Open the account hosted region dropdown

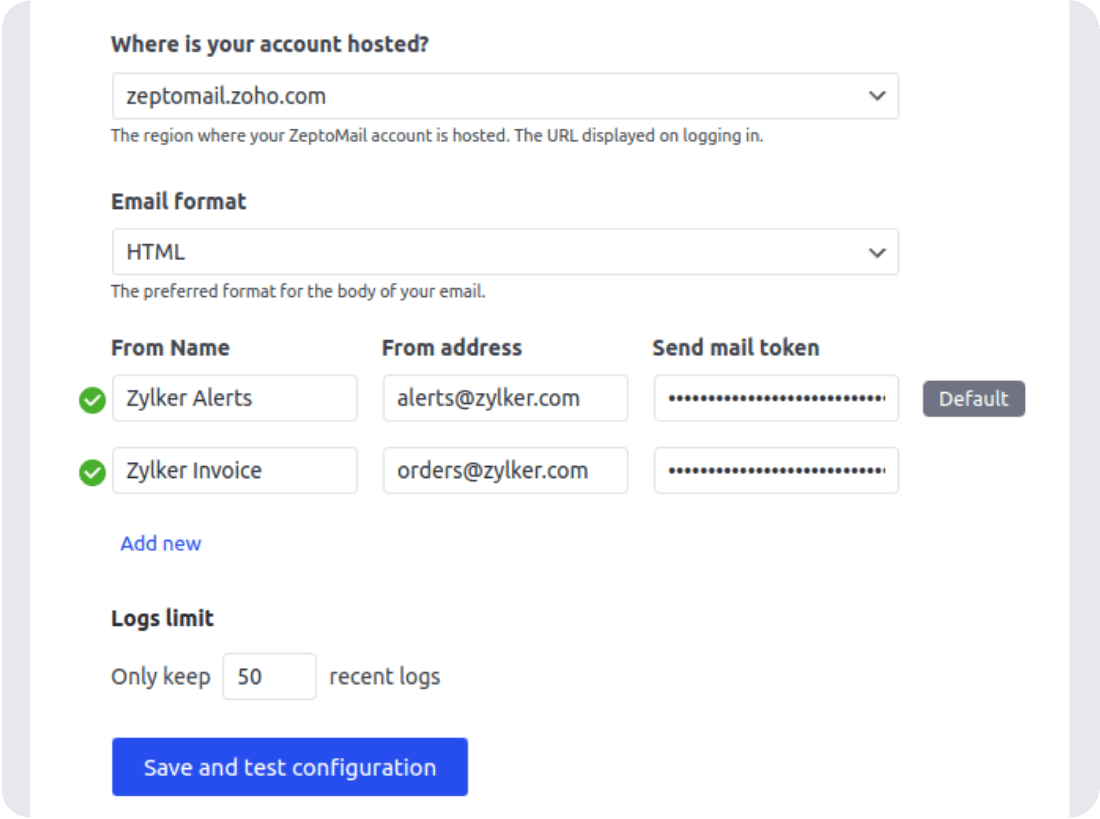coord(505,96)
